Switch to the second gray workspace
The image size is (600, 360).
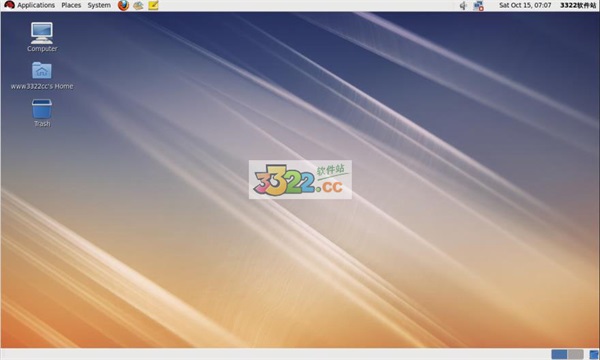click(x=576, y=354)
